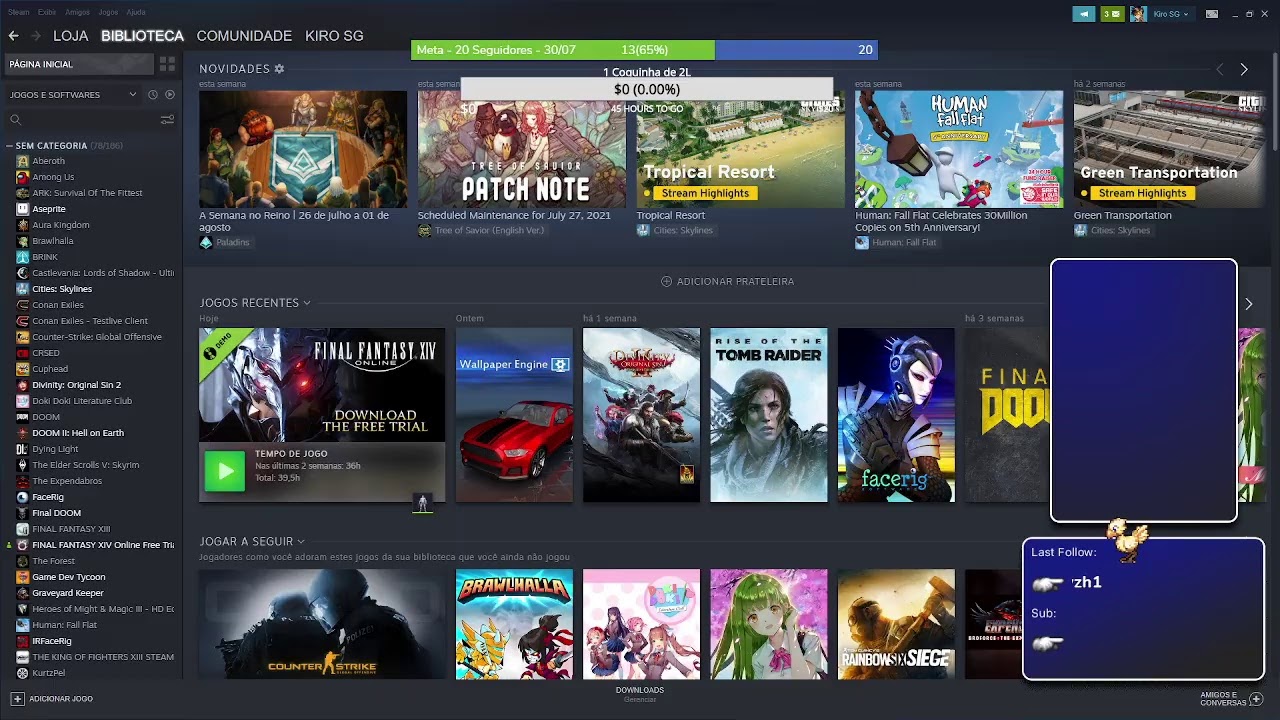
Task: Sort by recent activity clock icon
Action: point(153,95)
